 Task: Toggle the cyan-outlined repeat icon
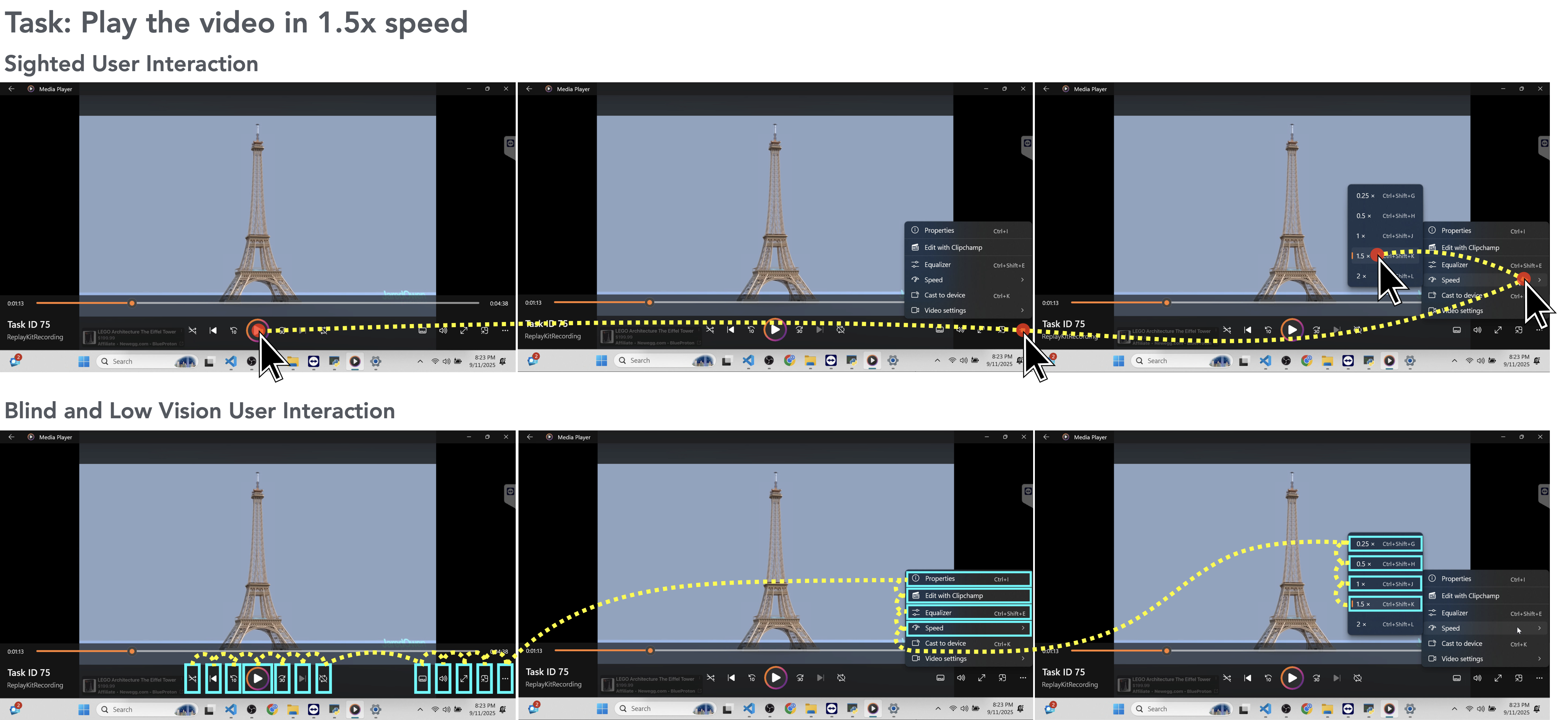323,678
